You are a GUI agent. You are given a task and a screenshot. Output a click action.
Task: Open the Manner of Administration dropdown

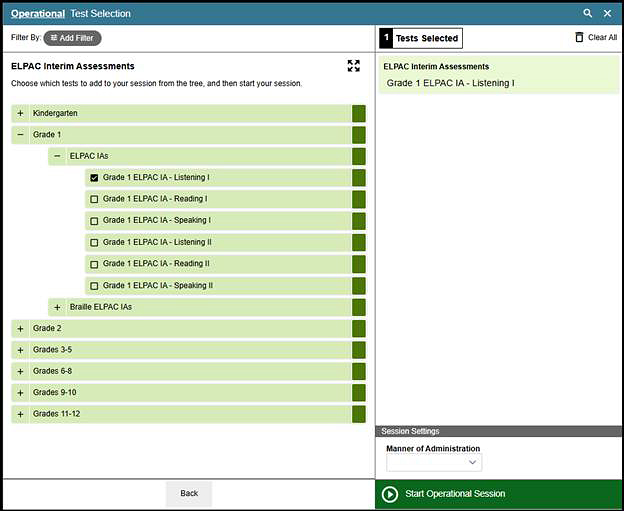pos(434,462)
